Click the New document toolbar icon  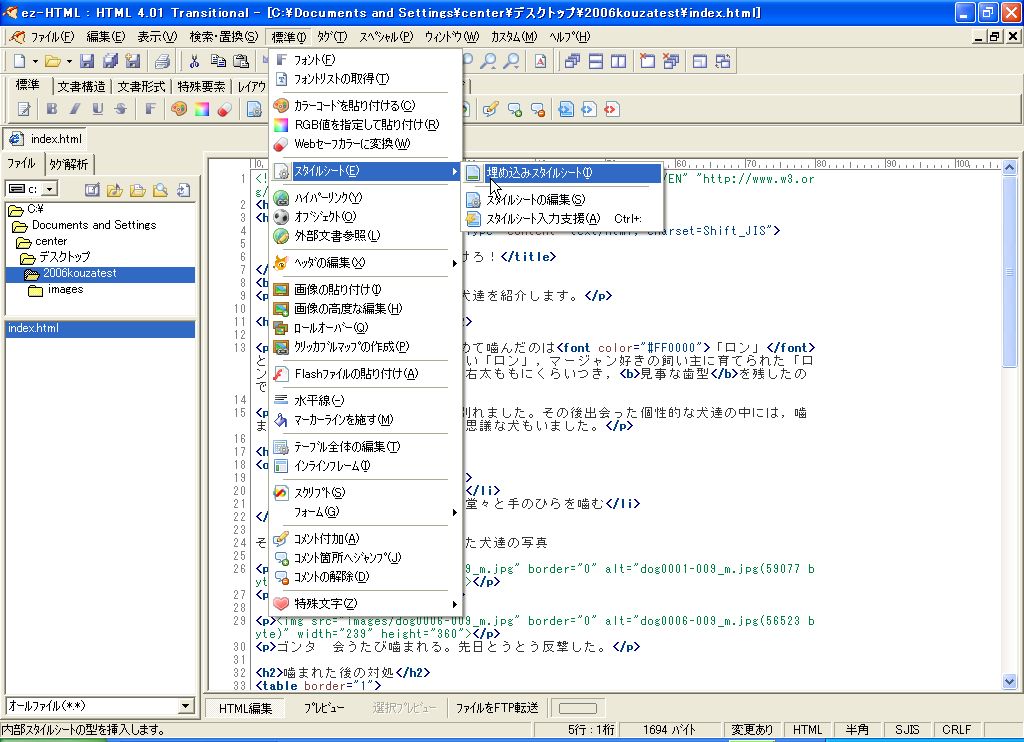19,61
